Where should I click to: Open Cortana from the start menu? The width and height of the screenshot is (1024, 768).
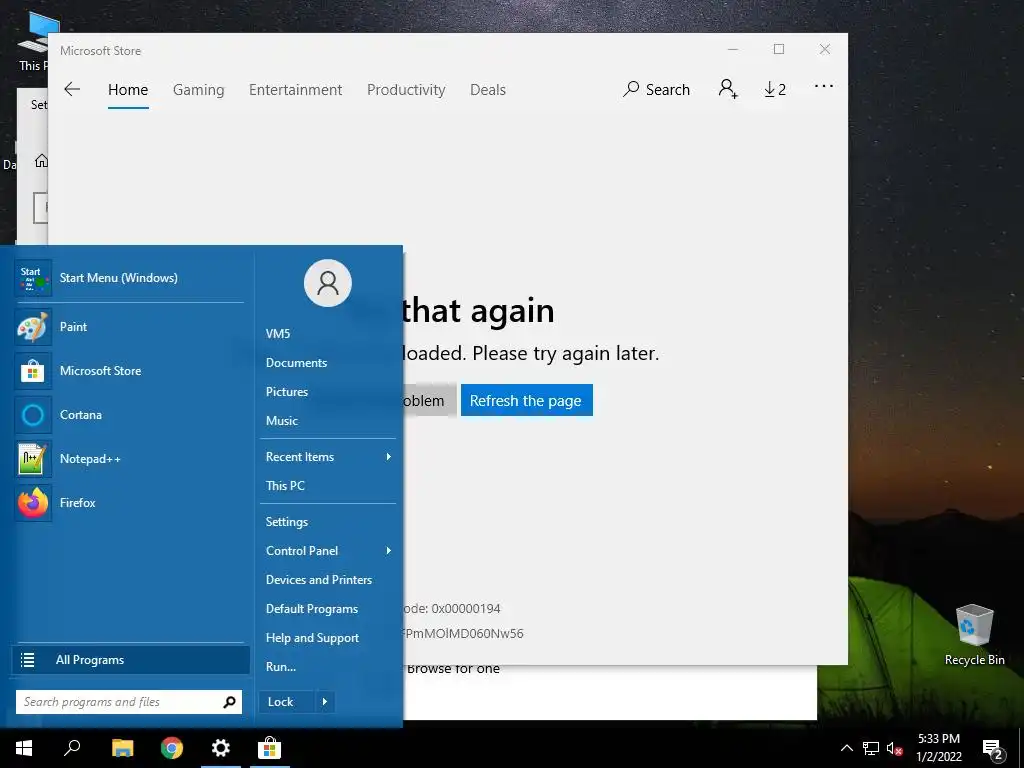click(129, 415)
